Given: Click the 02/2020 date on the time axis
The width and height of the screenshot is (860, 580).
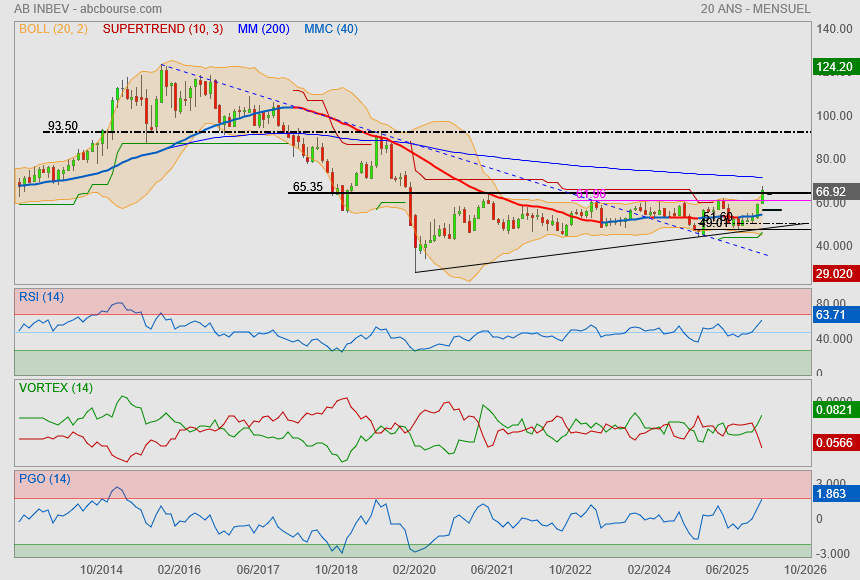Looking at the screenshot, I should [414, 569].
